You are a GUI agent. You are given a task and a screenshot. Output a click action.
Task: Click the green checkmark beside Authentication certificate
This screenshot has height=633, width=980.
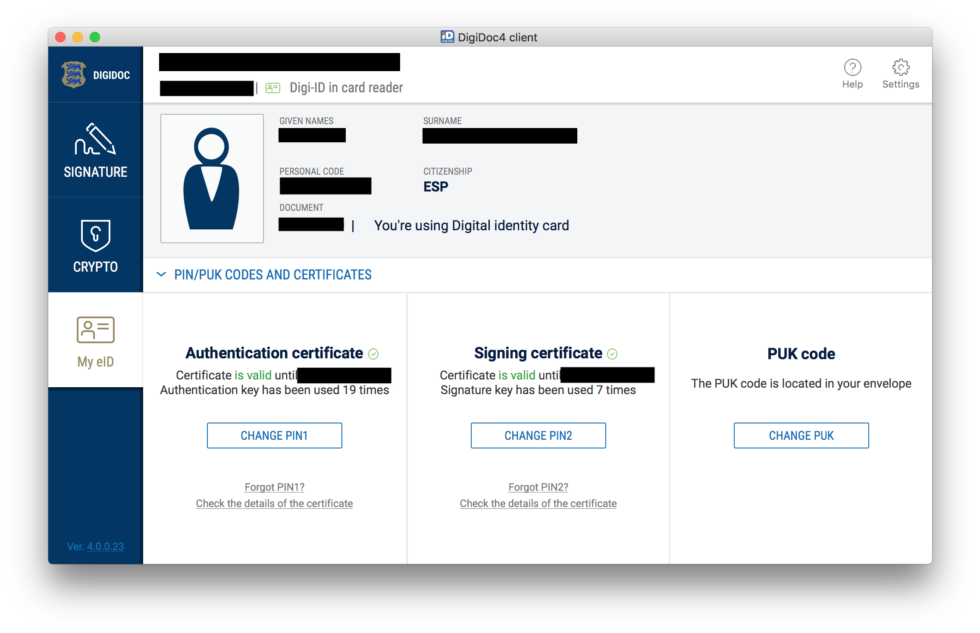(x=373, y=353)
